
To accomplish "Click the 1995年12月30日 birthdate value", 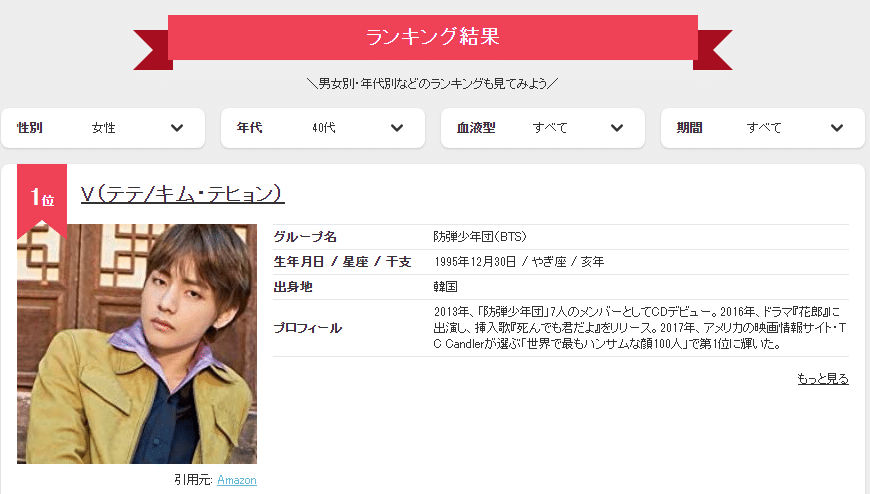I will (x=475, y=261).
